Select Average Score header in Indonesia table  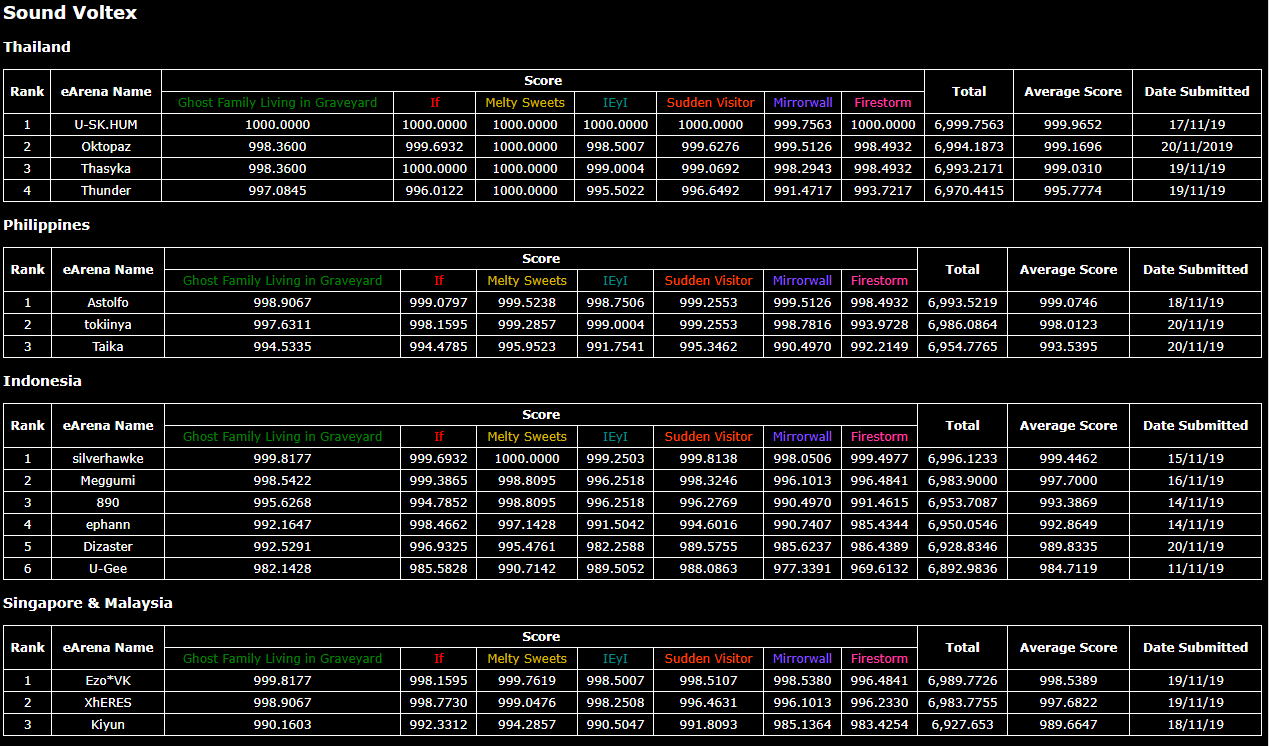(x=1068, y=425)
